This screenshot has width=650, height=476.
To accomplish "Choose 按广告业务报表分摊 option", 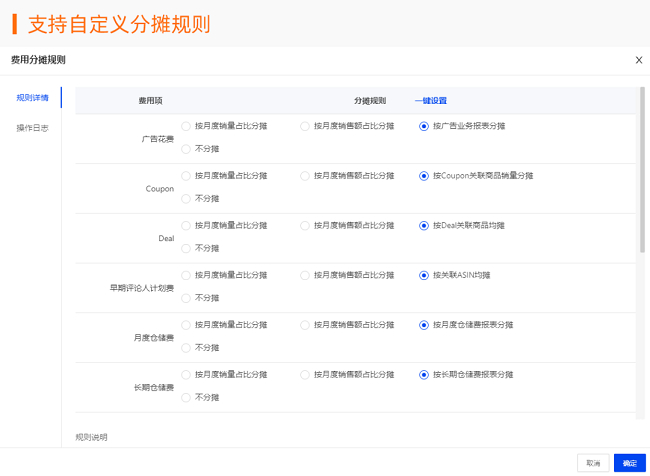I will pos(424,126).
